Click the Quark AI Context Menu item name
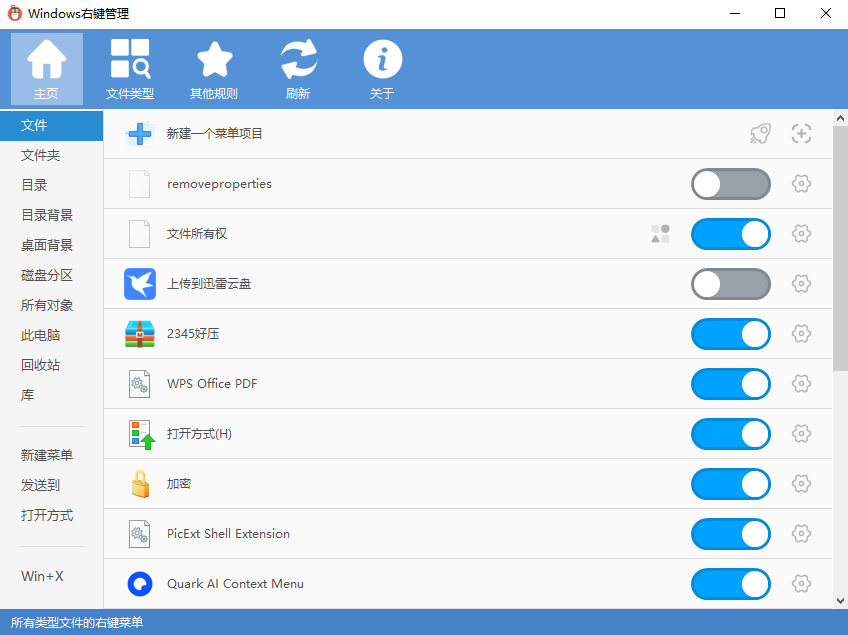 click(x=235, y=584)
